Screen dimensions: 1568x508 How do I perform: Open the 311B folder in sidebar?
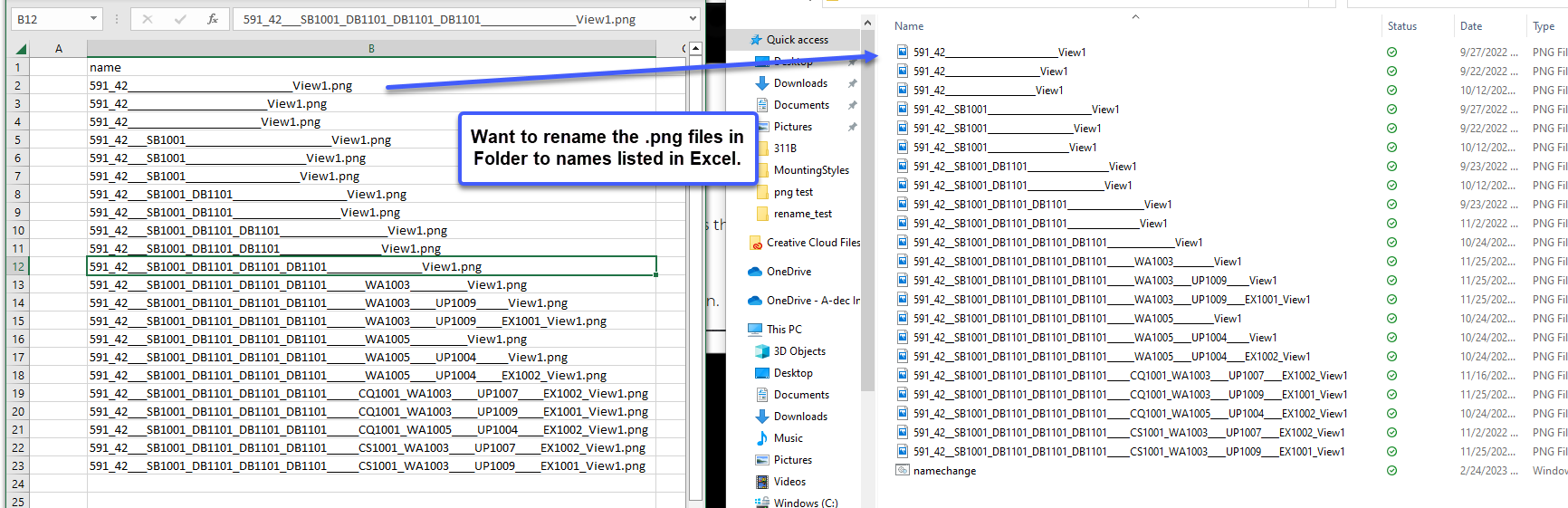tap(785, 149)
